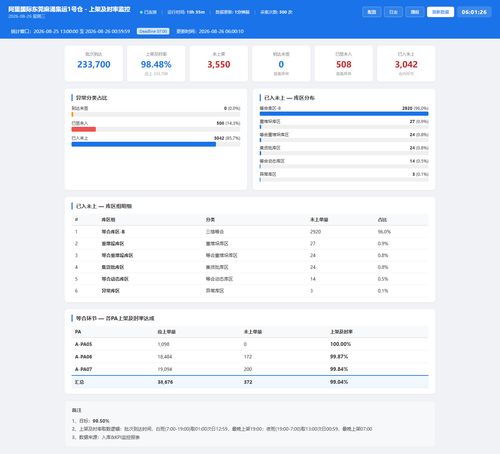Select the A-PA06 row label
This screenshot has height=454, width=500.
point(83,357)
